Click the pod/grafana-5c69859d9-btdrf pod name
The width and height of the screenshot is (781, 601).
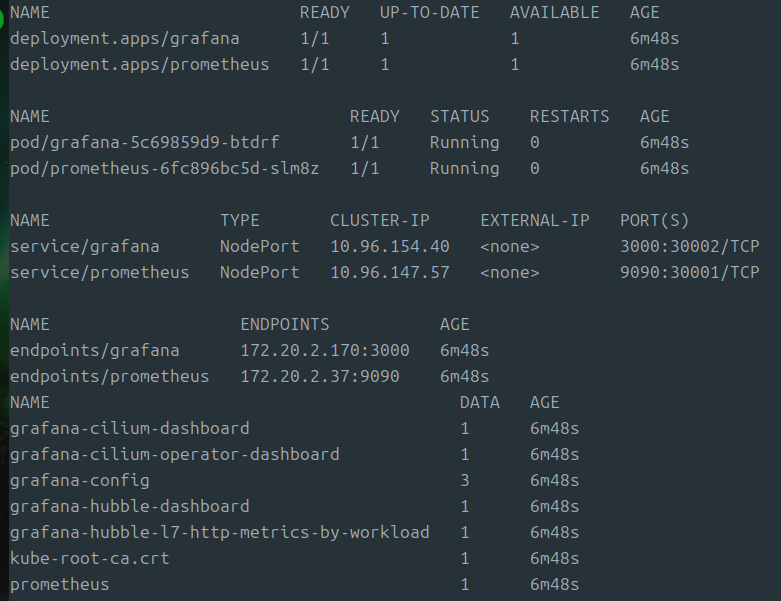(x=144, y=143)
